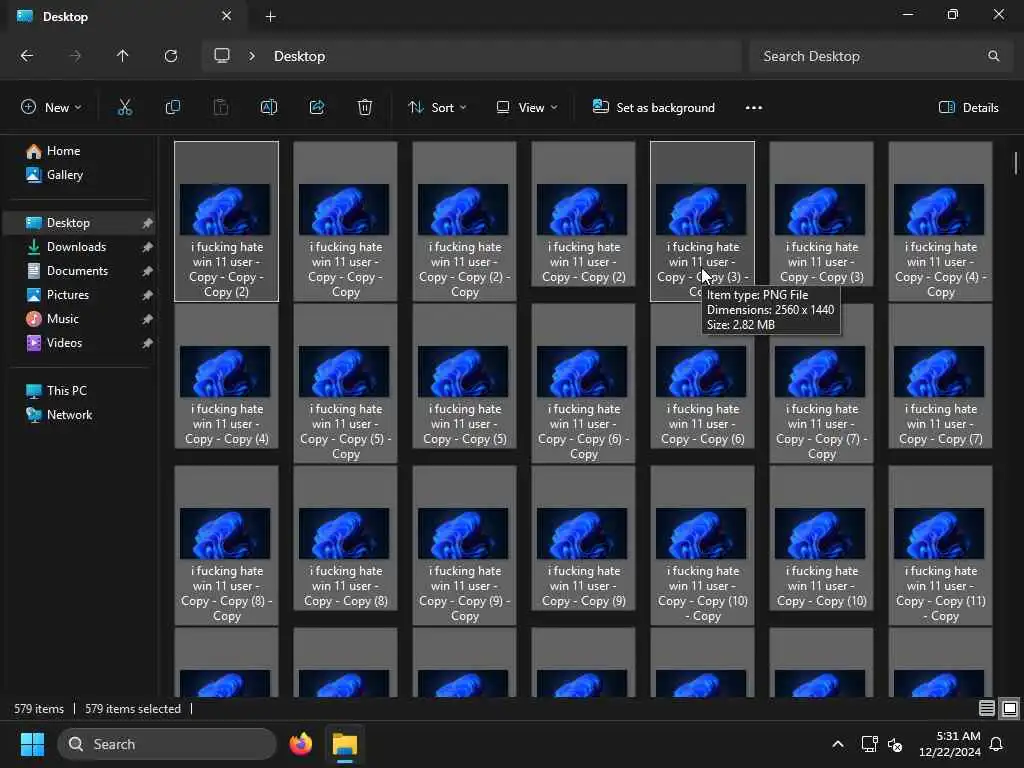Click the network tray icon
The height and width of the screenshot is (768, 1024).
[x=869, y=744]
